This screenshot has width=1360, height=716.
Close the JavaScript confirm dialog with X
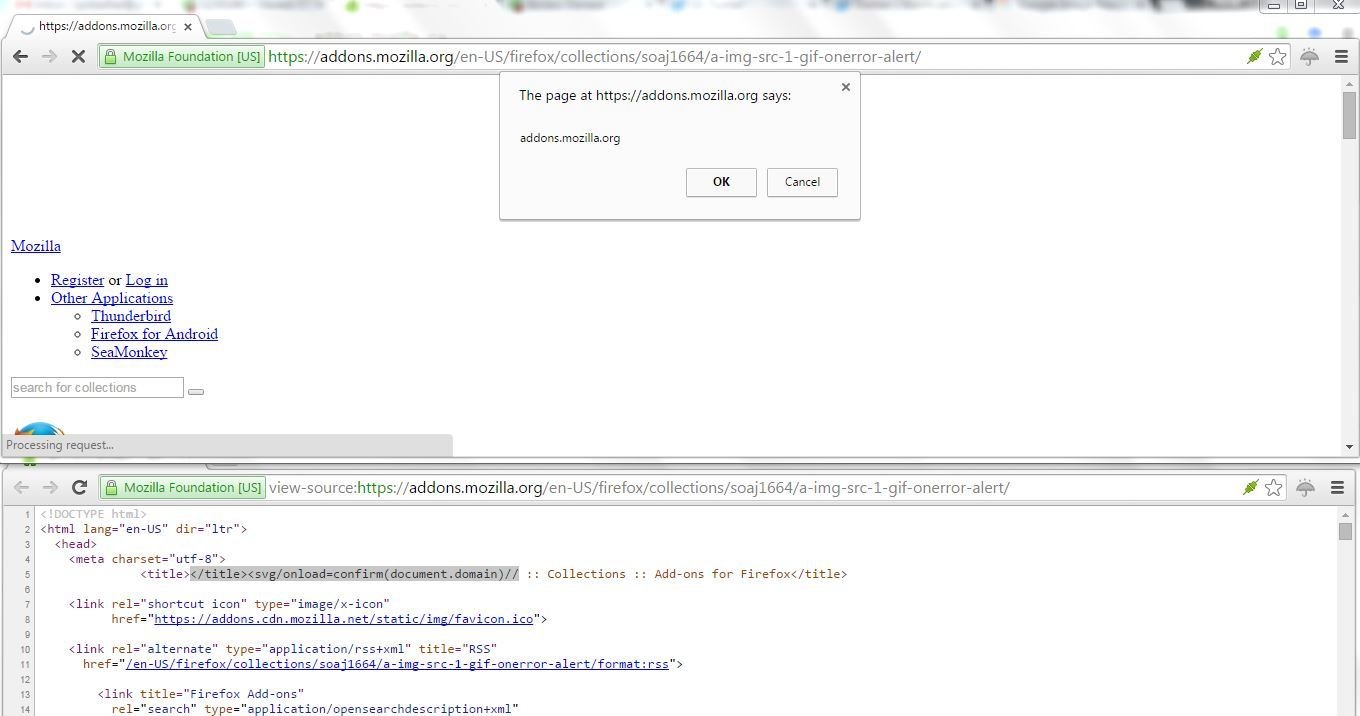[x=846, y=87]
